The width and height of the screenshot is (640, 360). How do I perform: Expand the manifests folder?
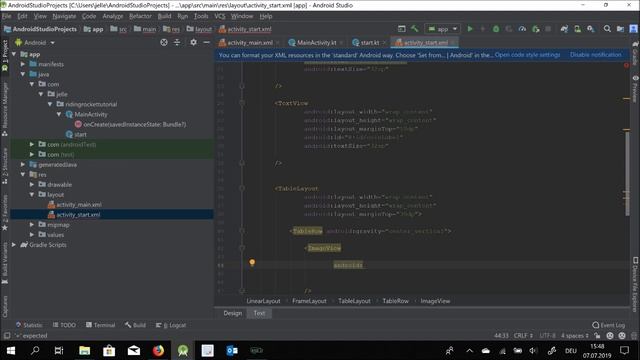[23, 64]
